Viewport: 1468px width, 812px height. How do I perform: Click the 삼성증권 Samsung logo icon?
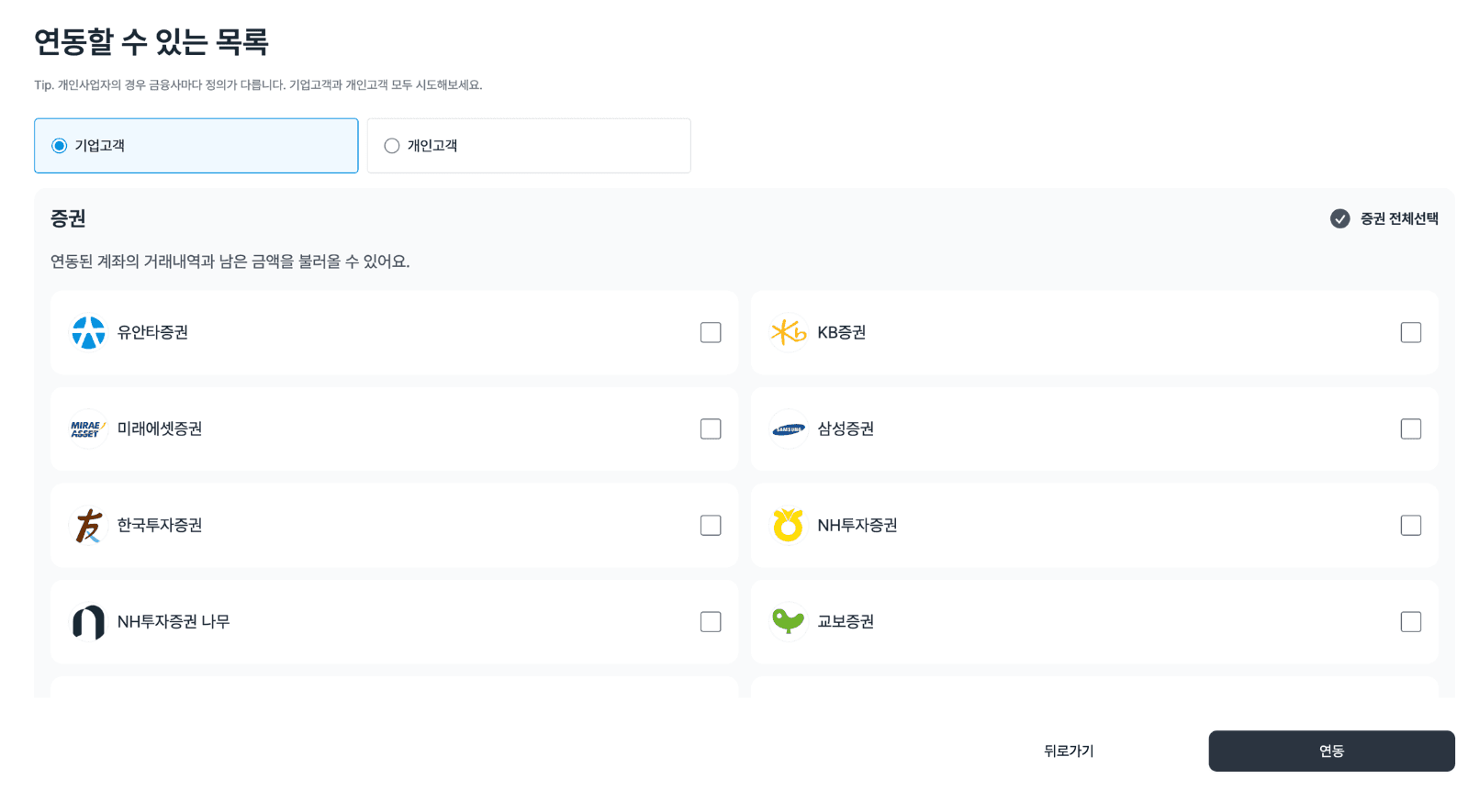pos(789,429)
